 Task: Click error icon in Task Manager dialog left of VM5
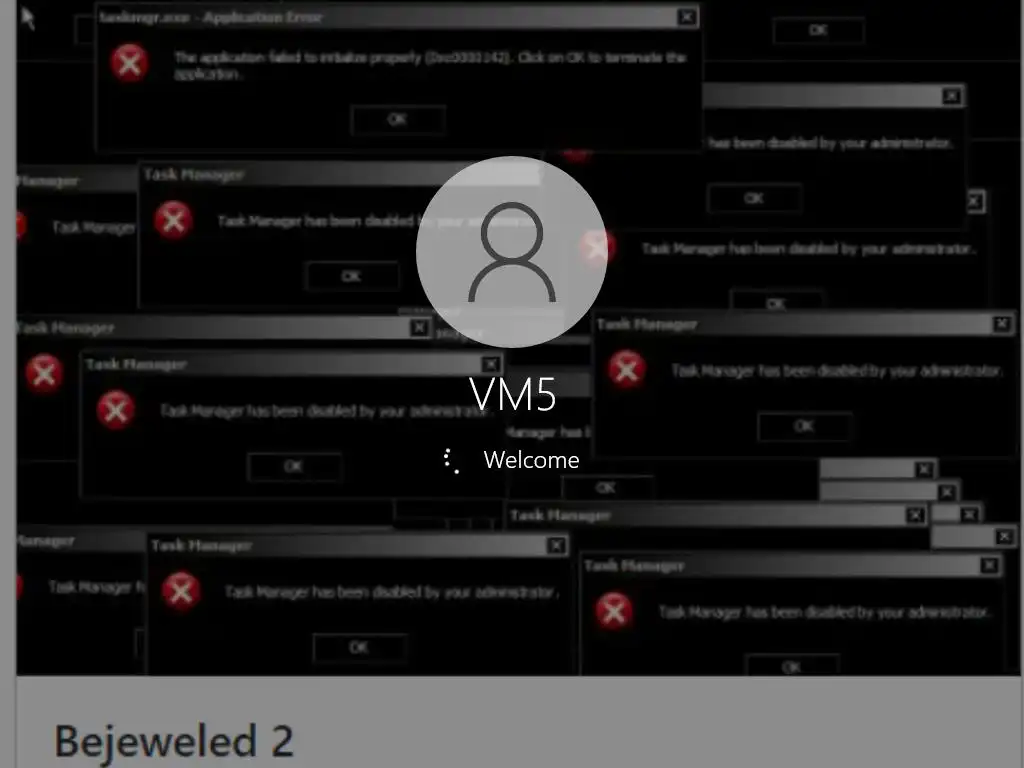pos(116,410)
